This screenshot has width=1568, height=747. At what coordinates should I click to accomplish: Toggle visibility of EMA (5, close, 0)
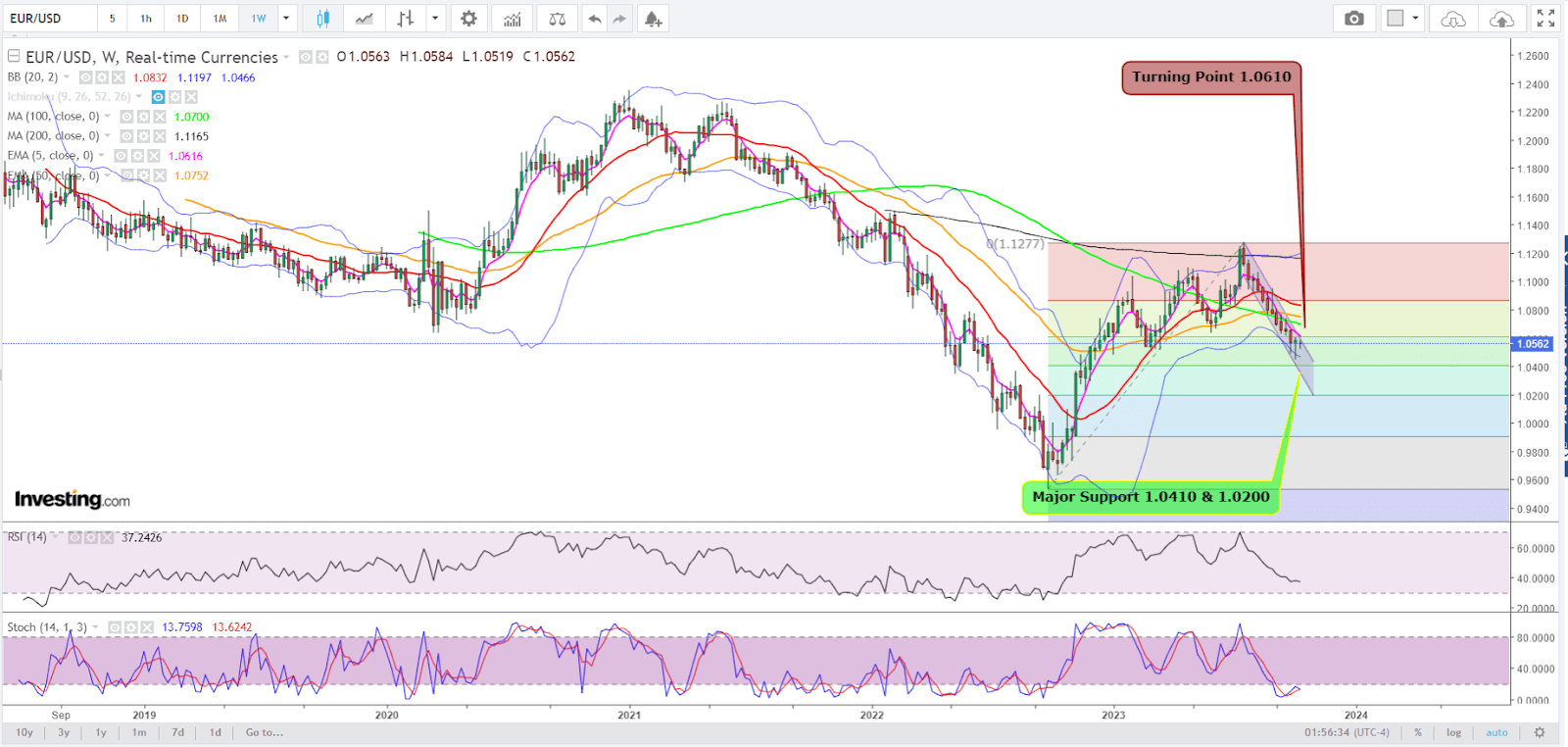[121, 156]
